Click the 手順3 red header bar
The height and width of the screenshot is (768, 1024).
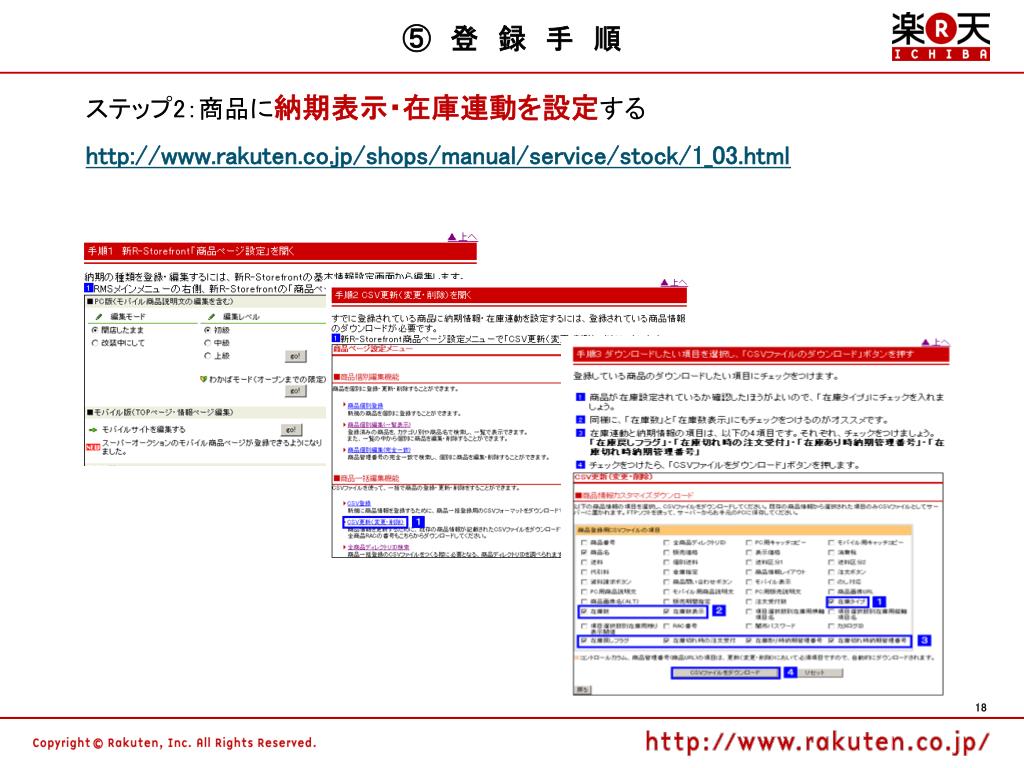[x=761, y=355]
